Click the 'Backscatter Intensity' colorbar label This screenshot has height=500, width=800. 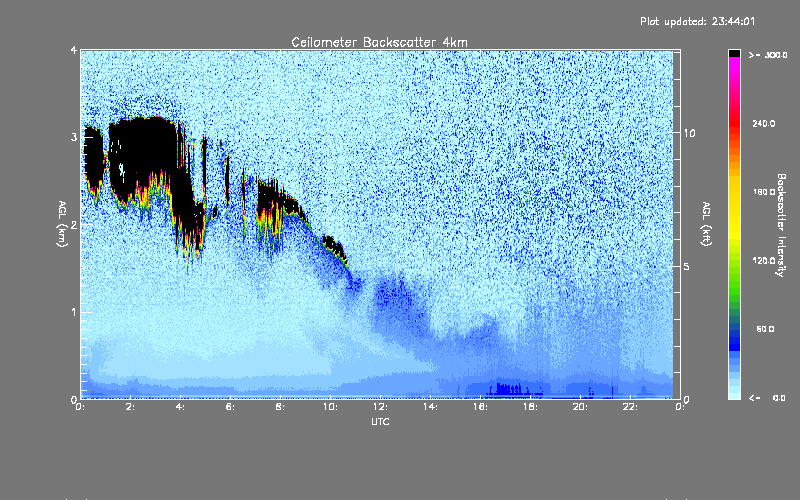click(x=780, y=225)
